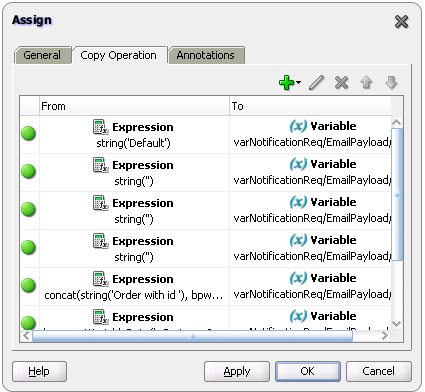Click the horizontal scrollbar right arrow
This screenshot has height=392, width=425.
point(385,336)
